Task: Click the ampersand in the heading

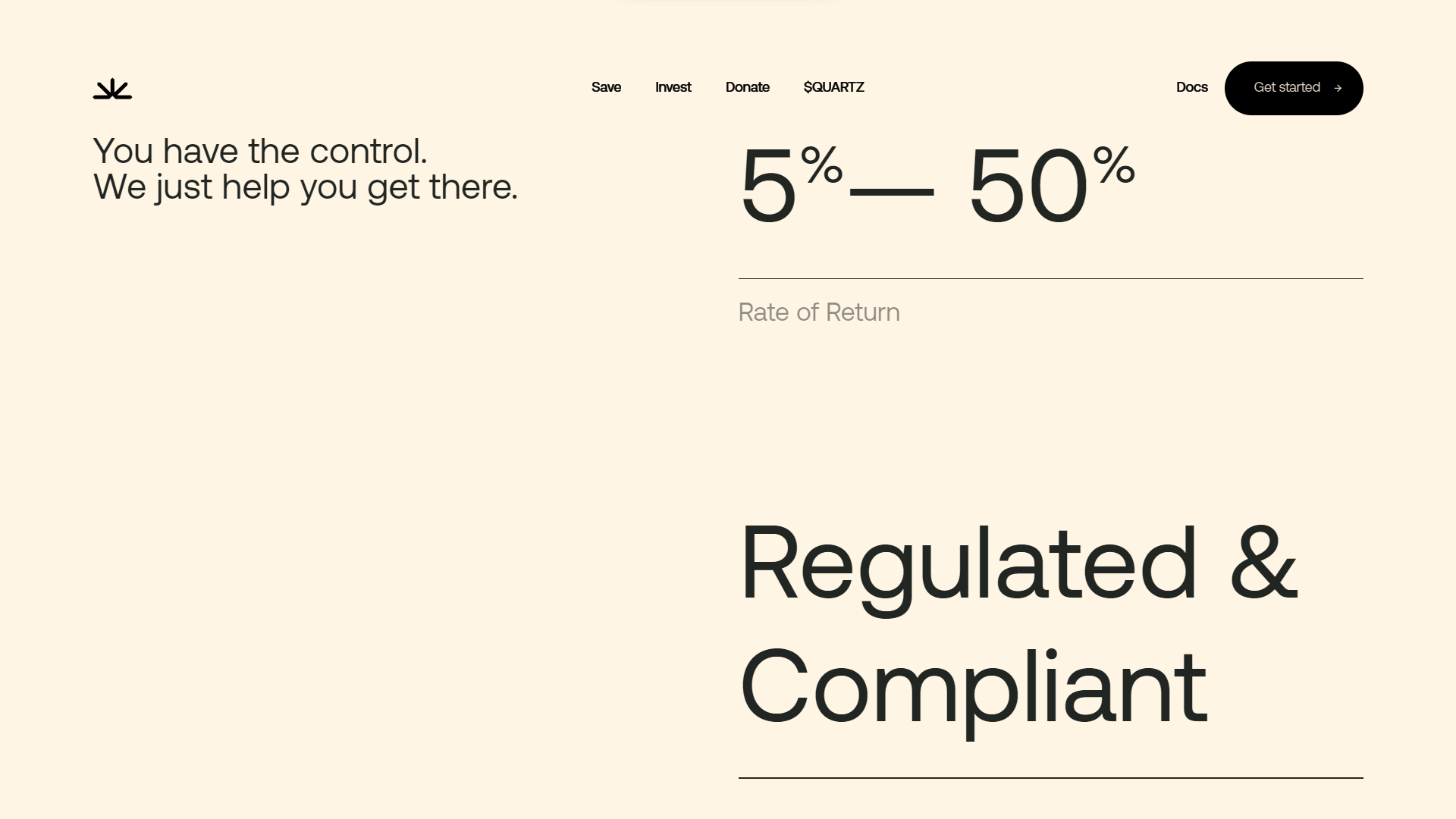Action: [x=1263, y=562]
